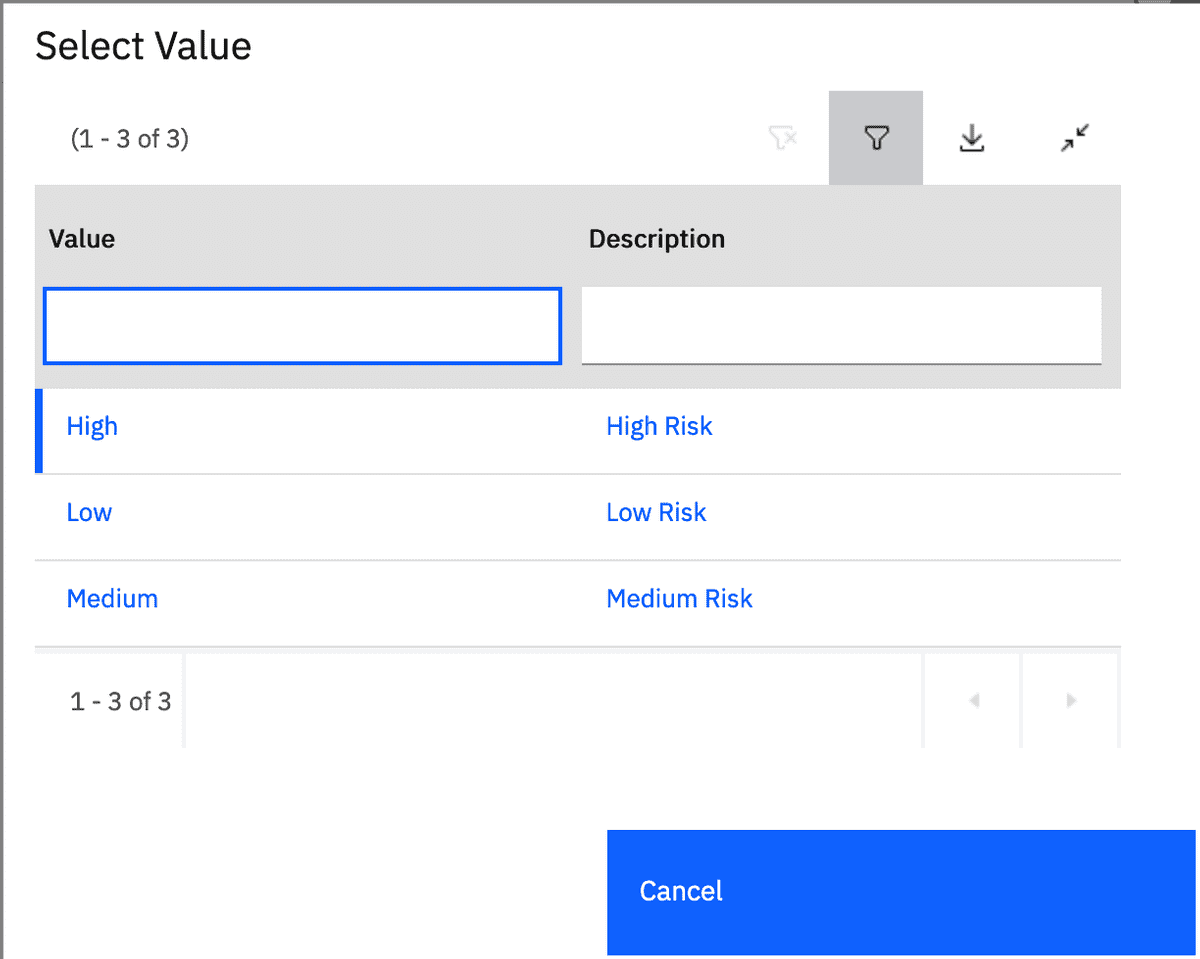Select the Low value
The image size is (1200, 959).
pyautogui.click(x=89, y=512)
